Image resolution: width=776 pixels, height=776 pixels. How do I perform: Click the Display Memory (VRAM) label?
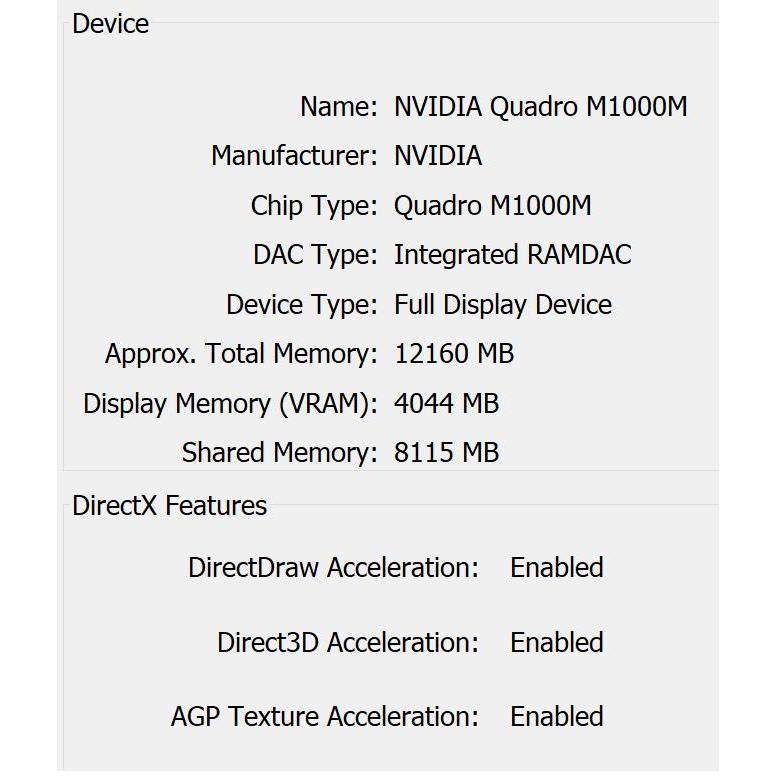(230, 404)
